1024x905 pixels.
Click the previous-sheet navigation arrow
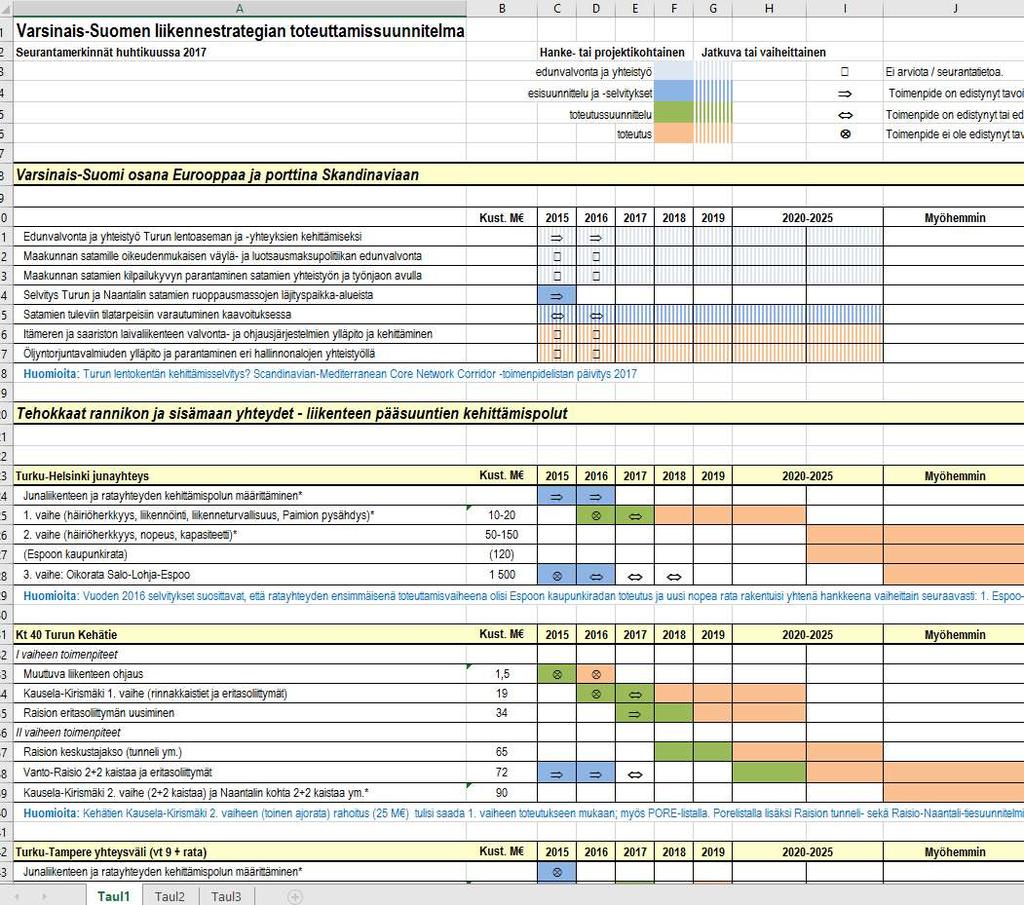pyautogui.click(x=17, y=897)
